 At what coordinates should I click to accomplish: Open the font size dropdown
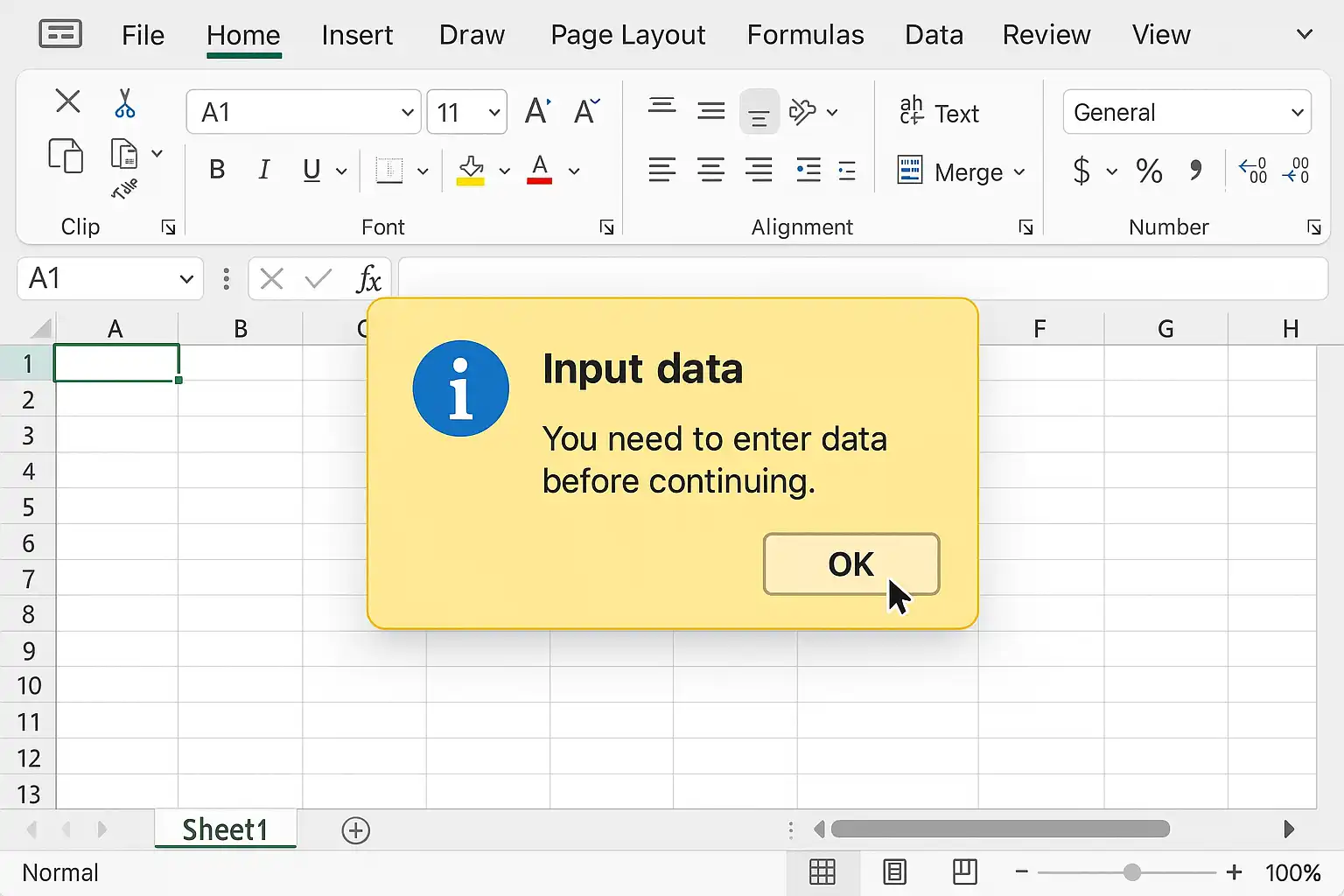[x=494, y=113]
